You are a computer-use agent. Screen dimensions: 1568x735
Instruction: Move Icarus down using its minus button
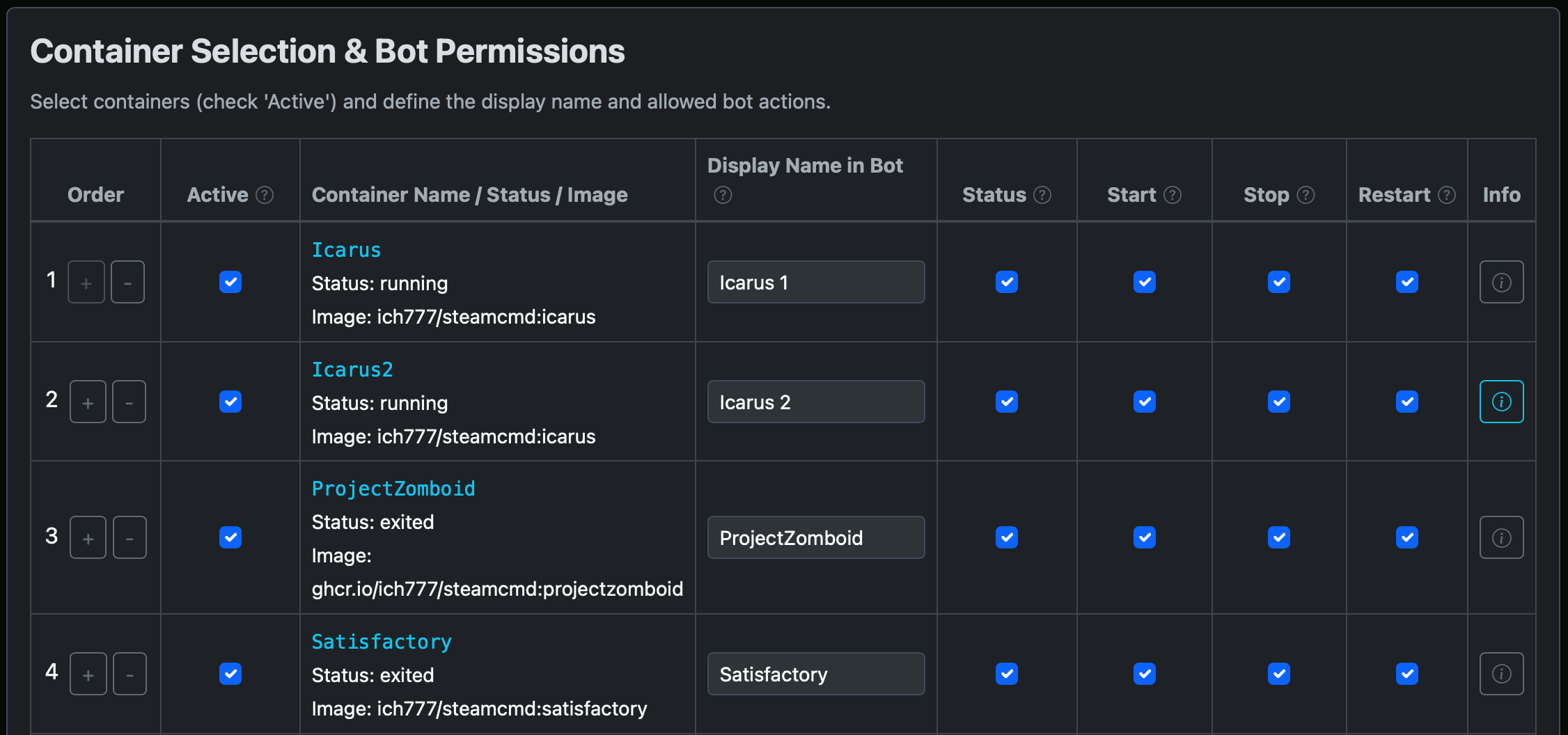(127, 281)
